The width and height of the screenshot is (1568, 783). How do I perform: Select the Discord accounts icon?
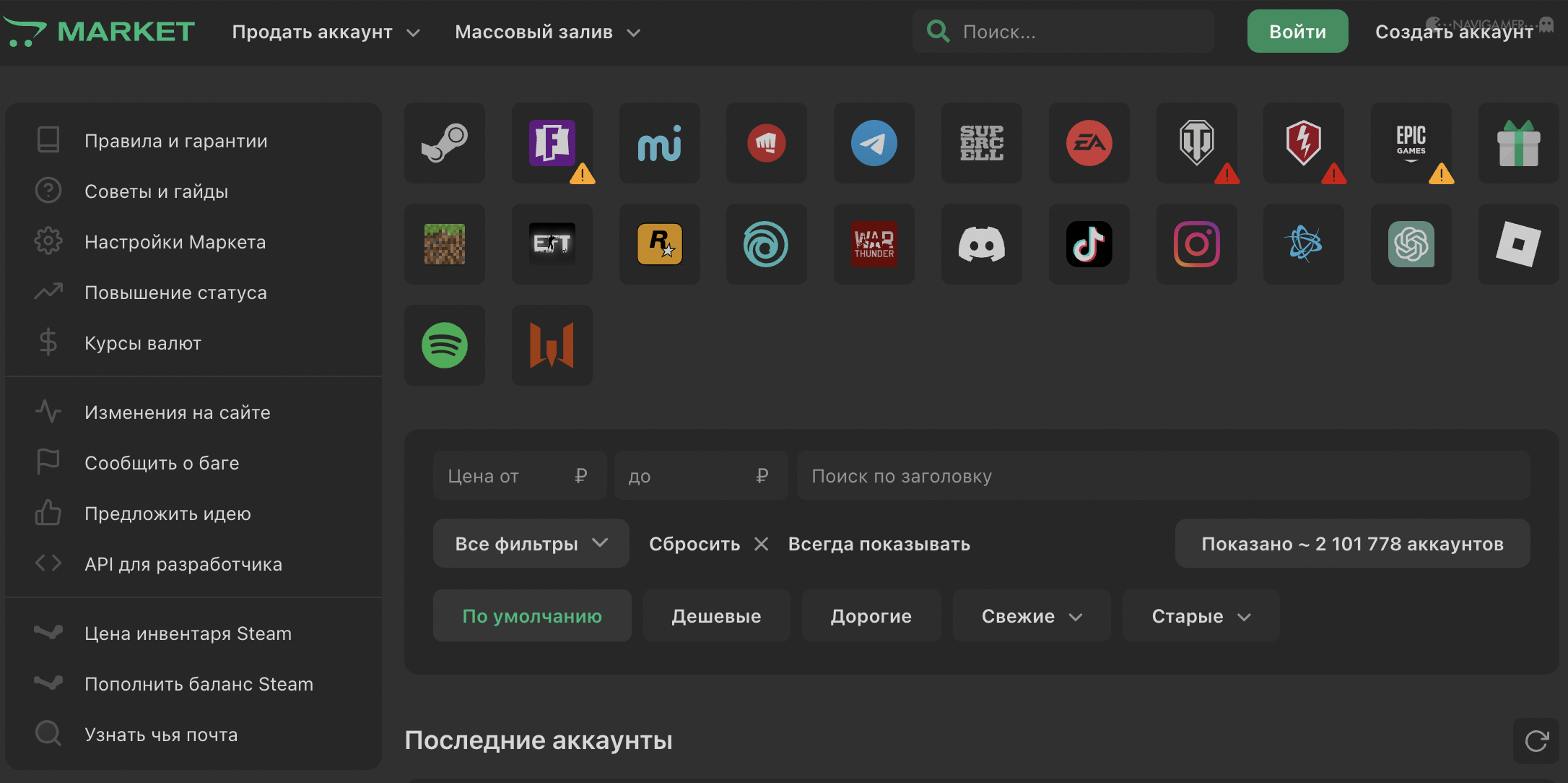coord(982,244)
